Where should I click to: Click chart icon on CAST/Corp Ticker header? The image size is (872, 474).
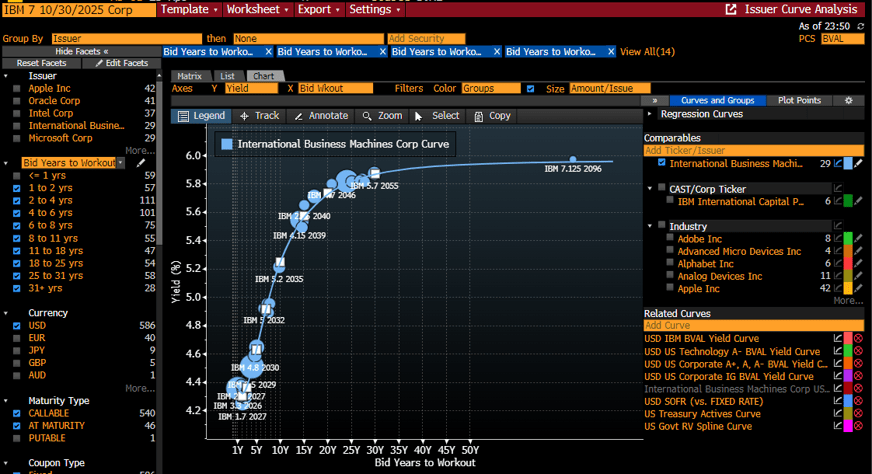click(x=838, y=189)
